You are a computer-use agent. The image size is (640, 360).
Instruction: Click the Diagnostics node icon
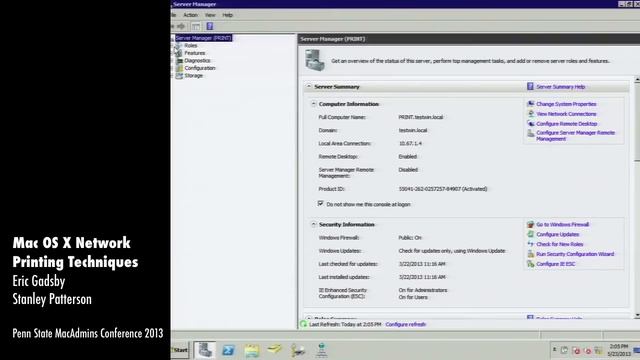(x=179, y=60)
